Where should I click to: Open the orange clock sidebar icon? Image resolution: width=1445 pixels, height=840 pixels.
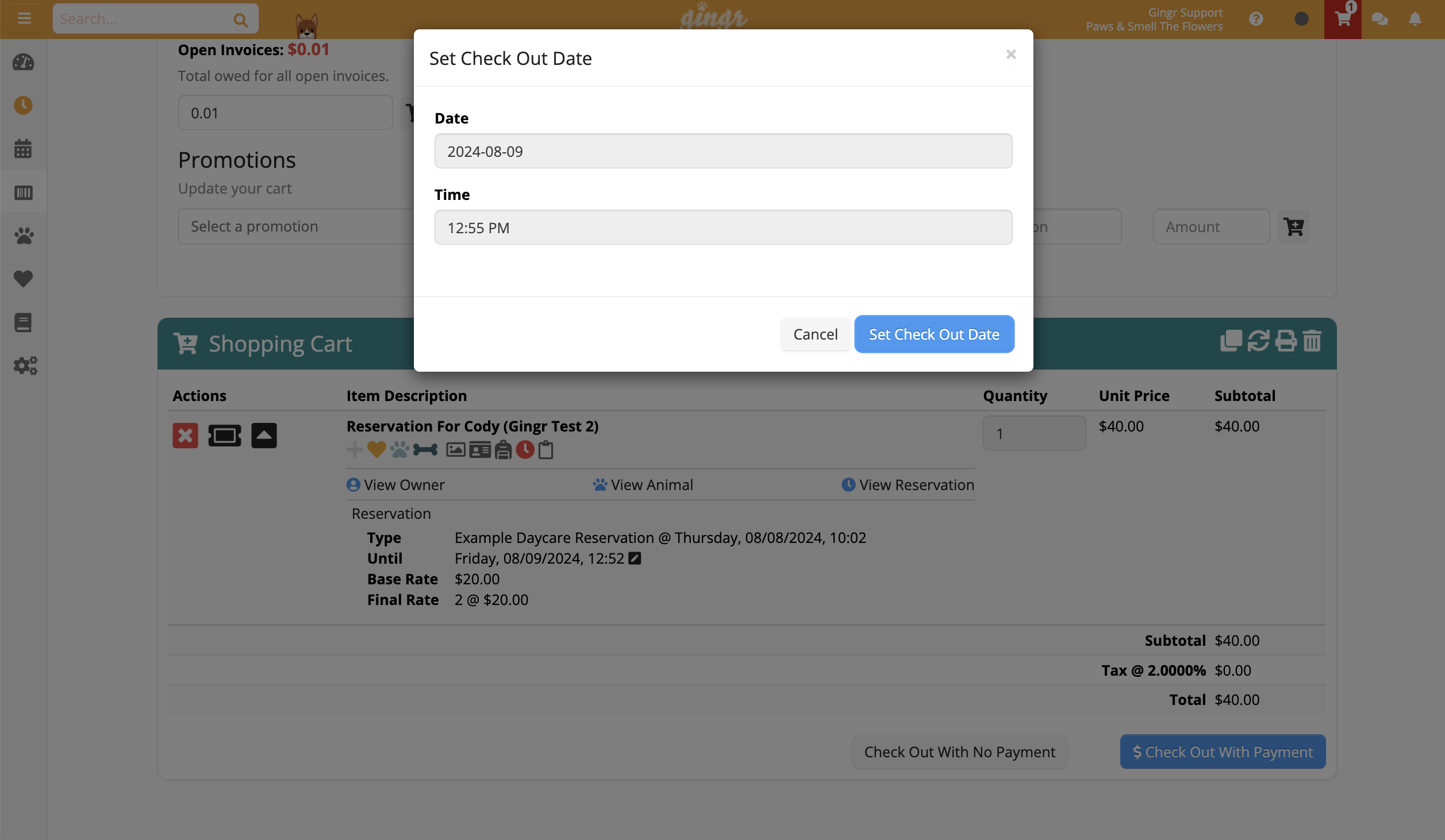tap(24, 106)
